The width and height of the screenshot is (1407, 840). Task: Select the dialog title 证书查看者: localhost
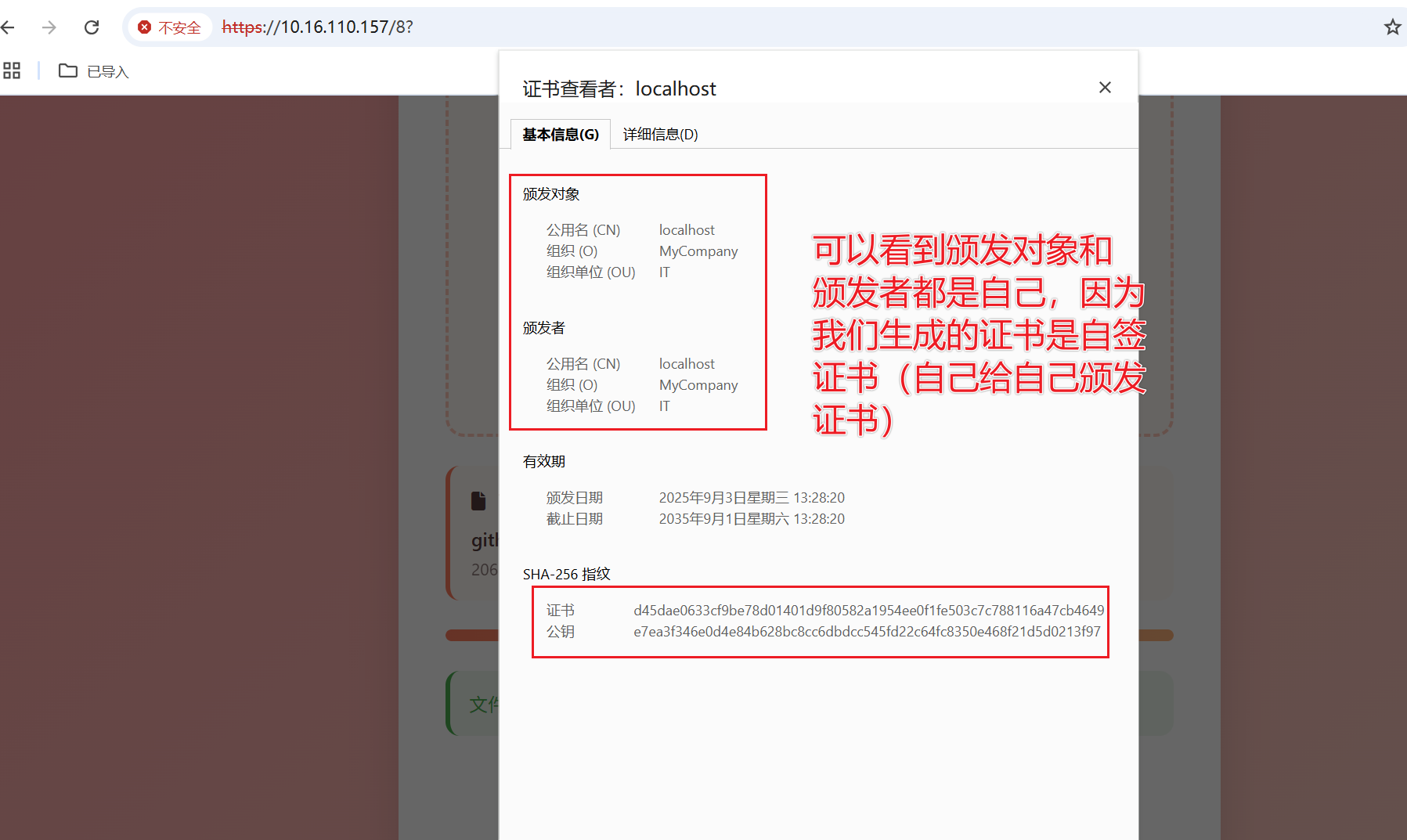pos(619,89)
